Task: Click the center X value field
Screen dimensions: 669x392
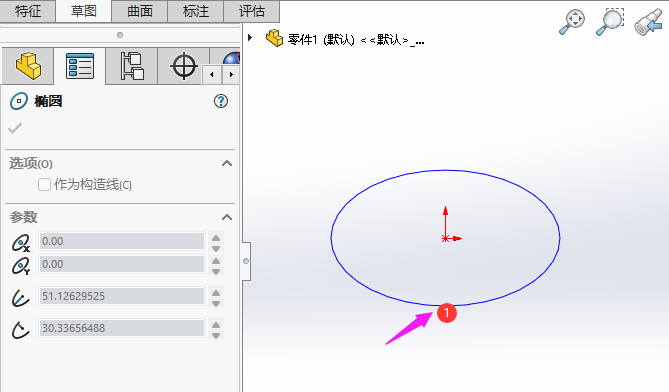Action: (x=122, y=241)
